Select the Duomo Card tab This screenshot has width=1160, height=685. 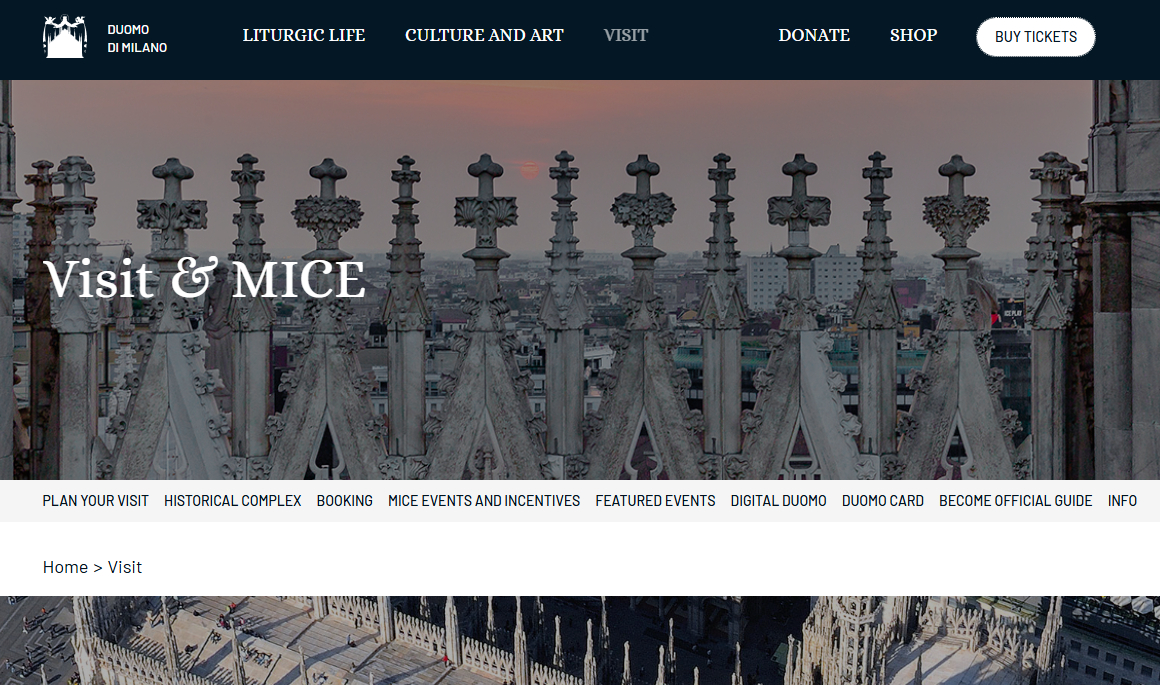pos(882,501)
